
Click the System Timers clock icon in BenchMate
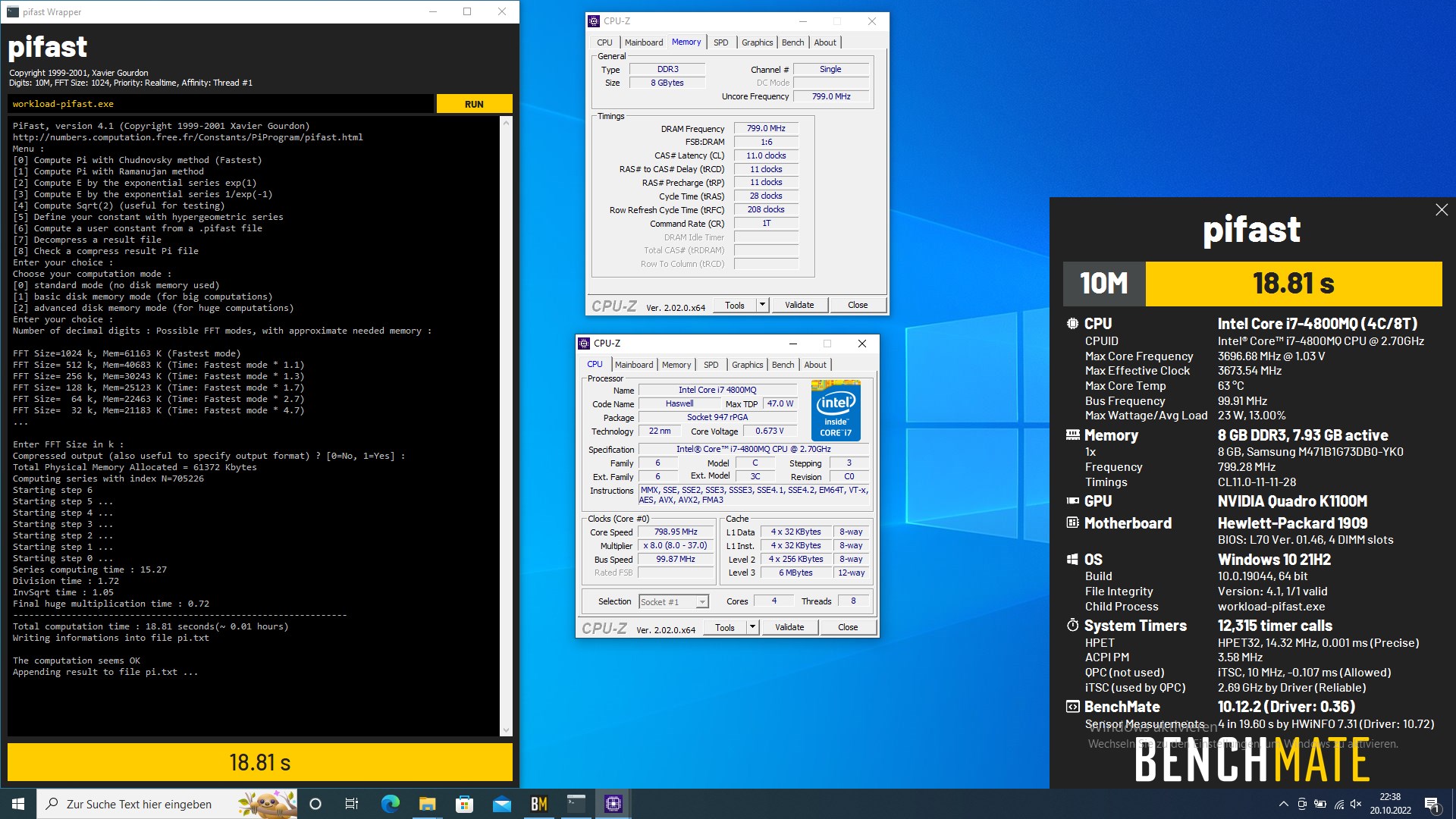[x=1072, y=626]
